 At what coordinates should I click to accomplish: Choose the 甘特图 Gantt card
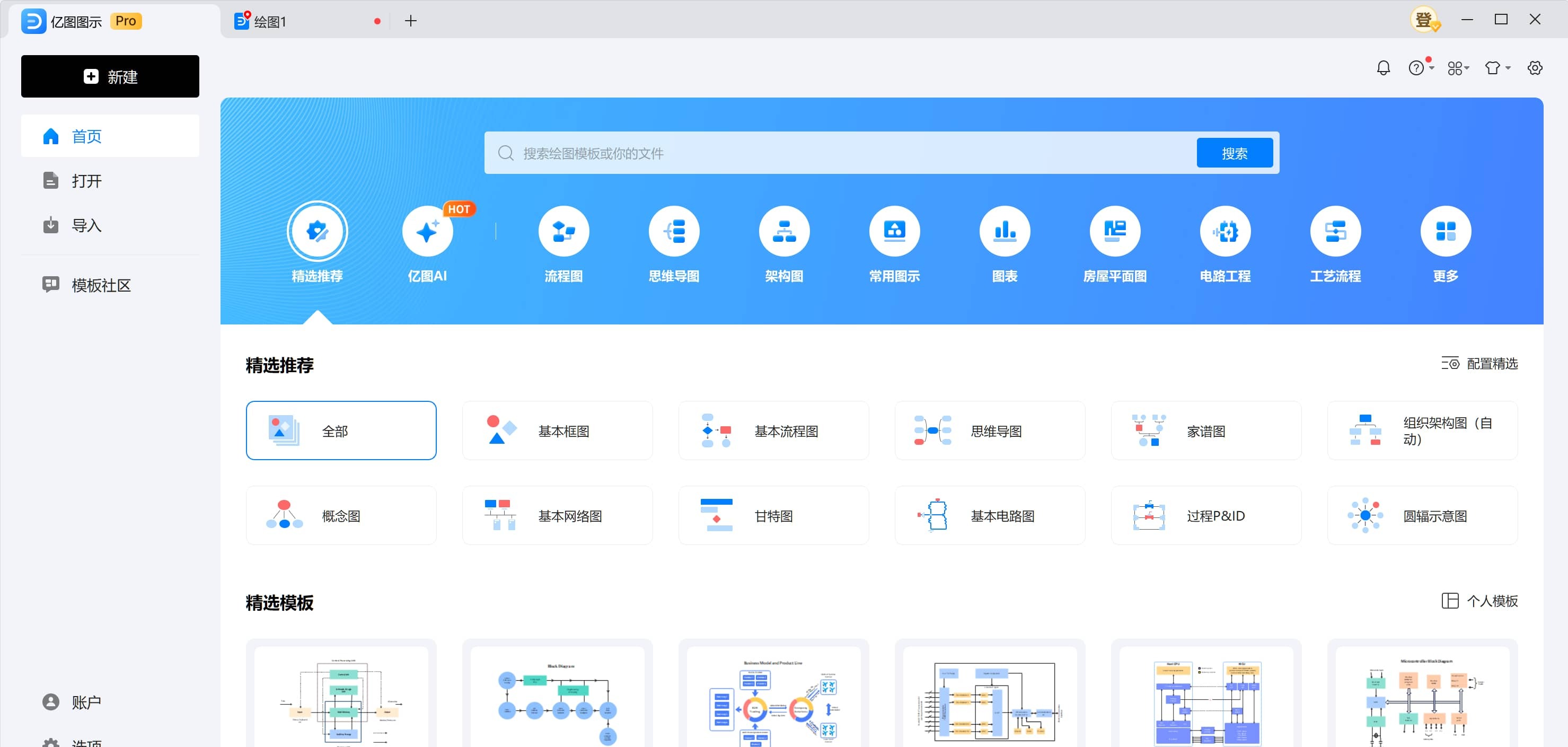[x=773, y=515]
